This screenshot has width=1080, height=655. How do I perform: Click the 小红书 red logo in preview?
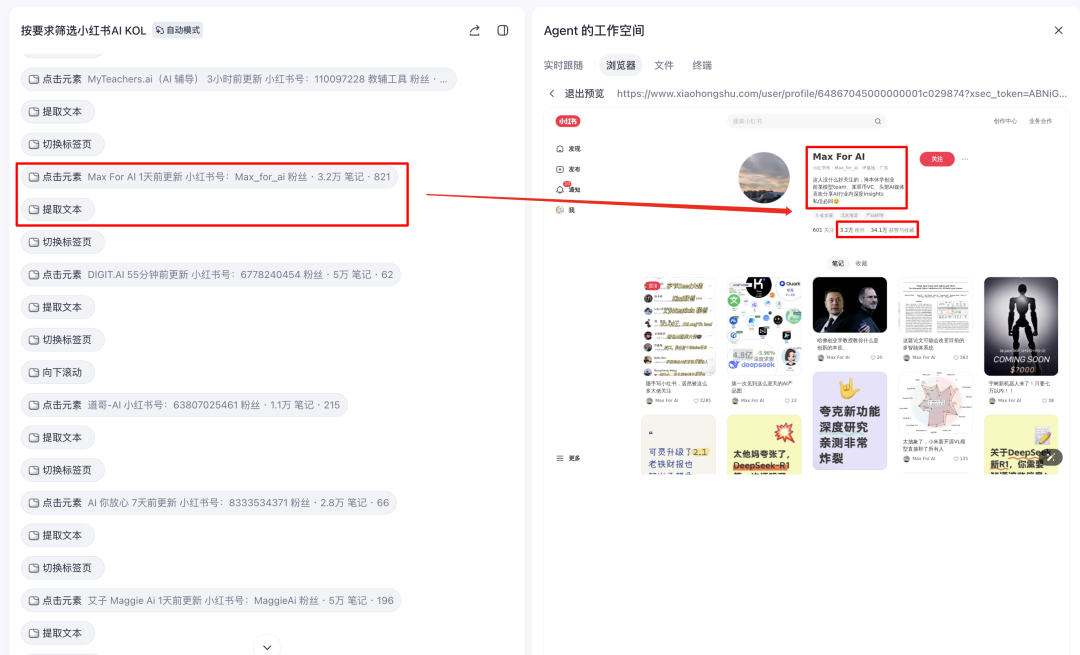click(568, 121)
